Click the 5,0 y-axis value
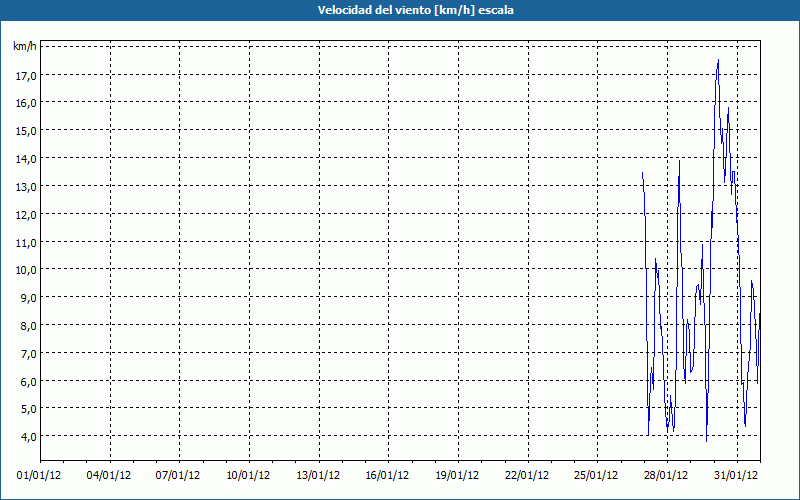 point(29,409)
